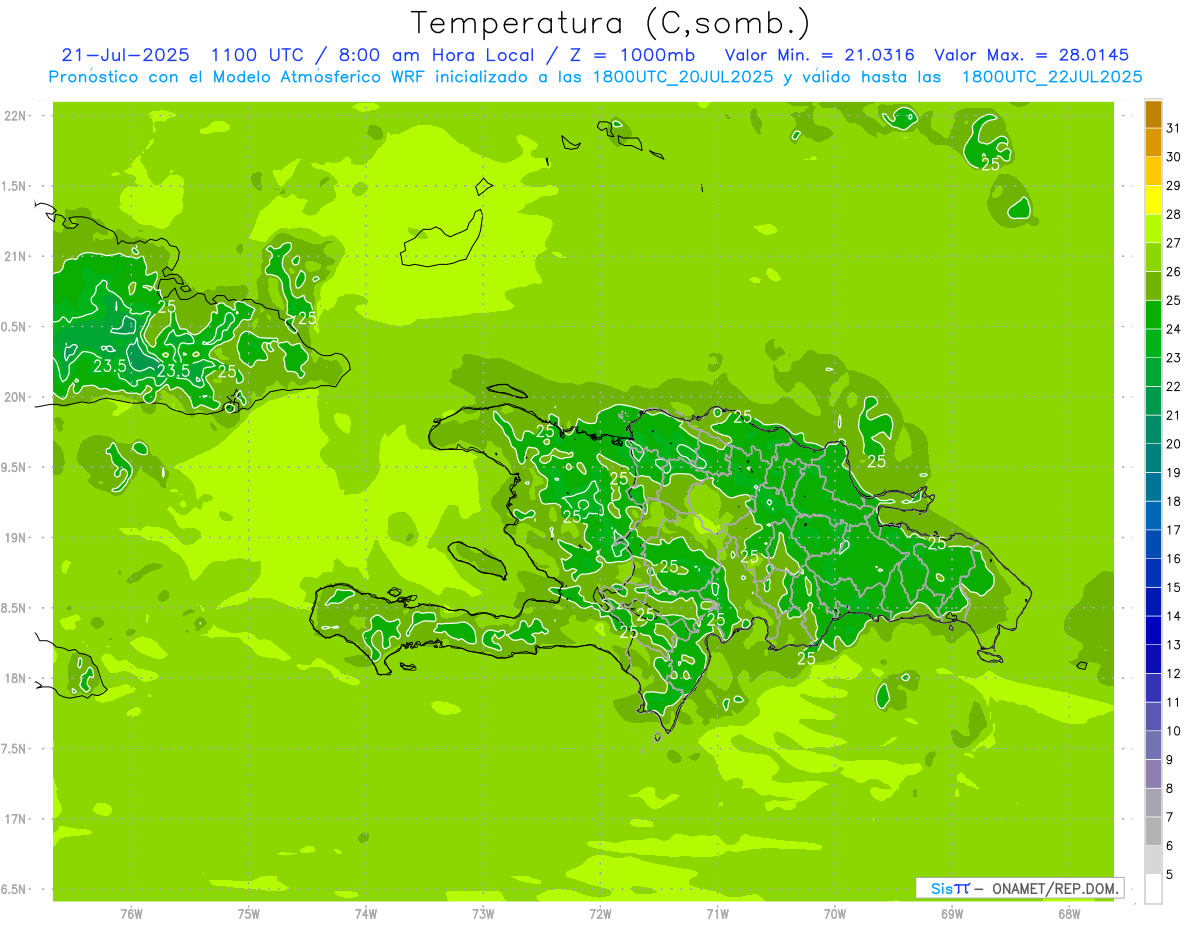Click the "71W" longitude axis label
The width and height of the screenshot is (1200, 927).
tap(717, 914)
